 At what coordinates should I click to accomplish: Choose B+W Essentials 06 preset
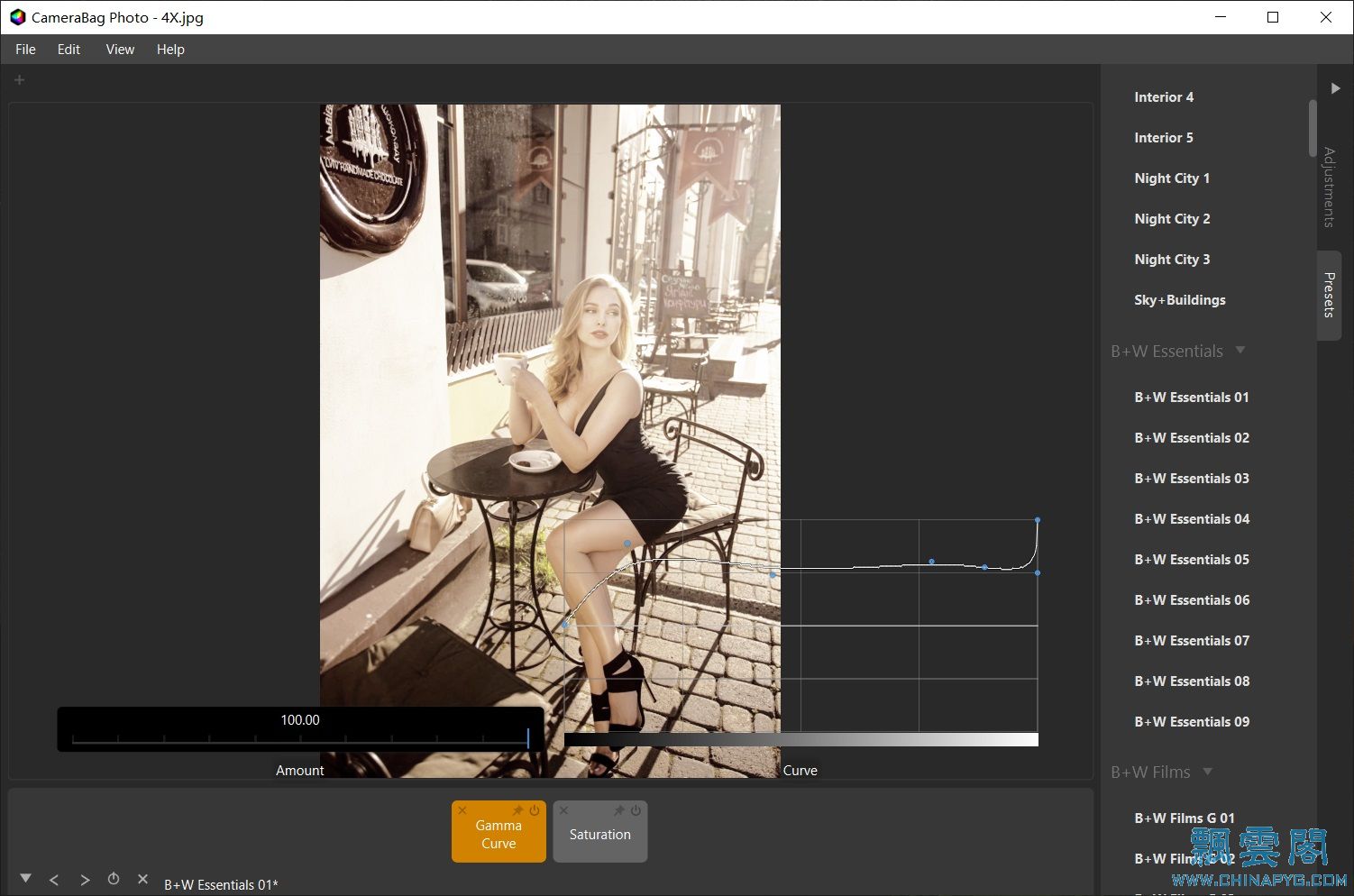click(x=1192, y=600)
